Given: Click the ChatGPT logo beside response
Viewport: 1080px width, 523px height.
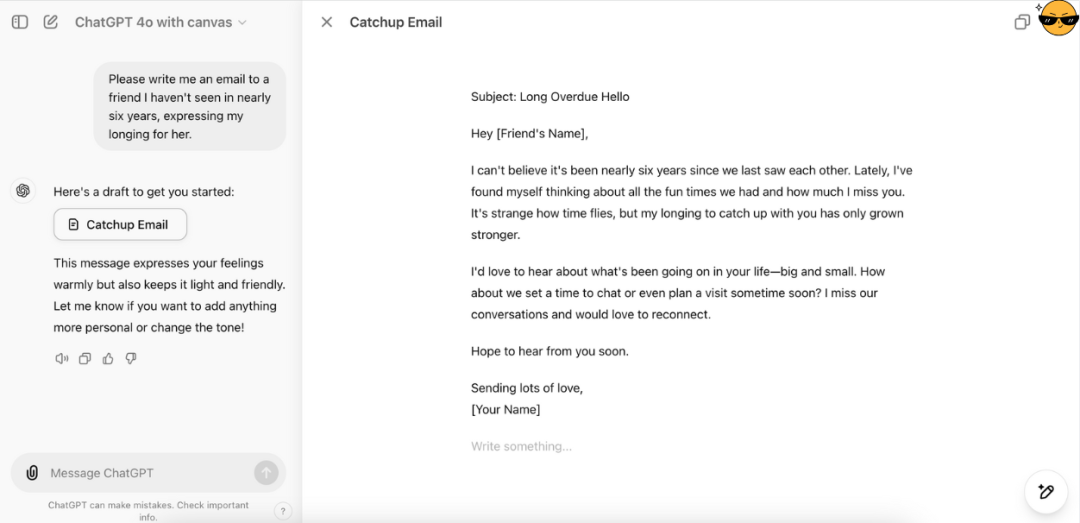Looking at the screenshot, I should click(x=23, y=191).
